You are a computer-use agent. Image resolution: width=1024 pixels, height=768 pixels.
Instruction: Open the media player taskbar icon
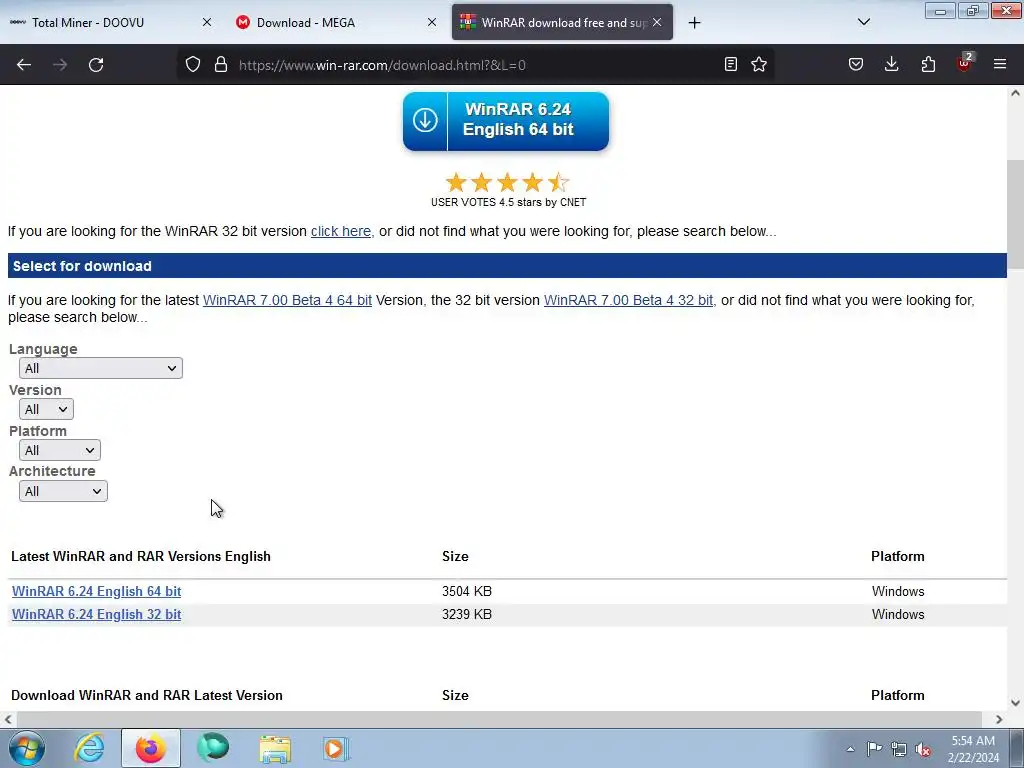pos(336,748)
